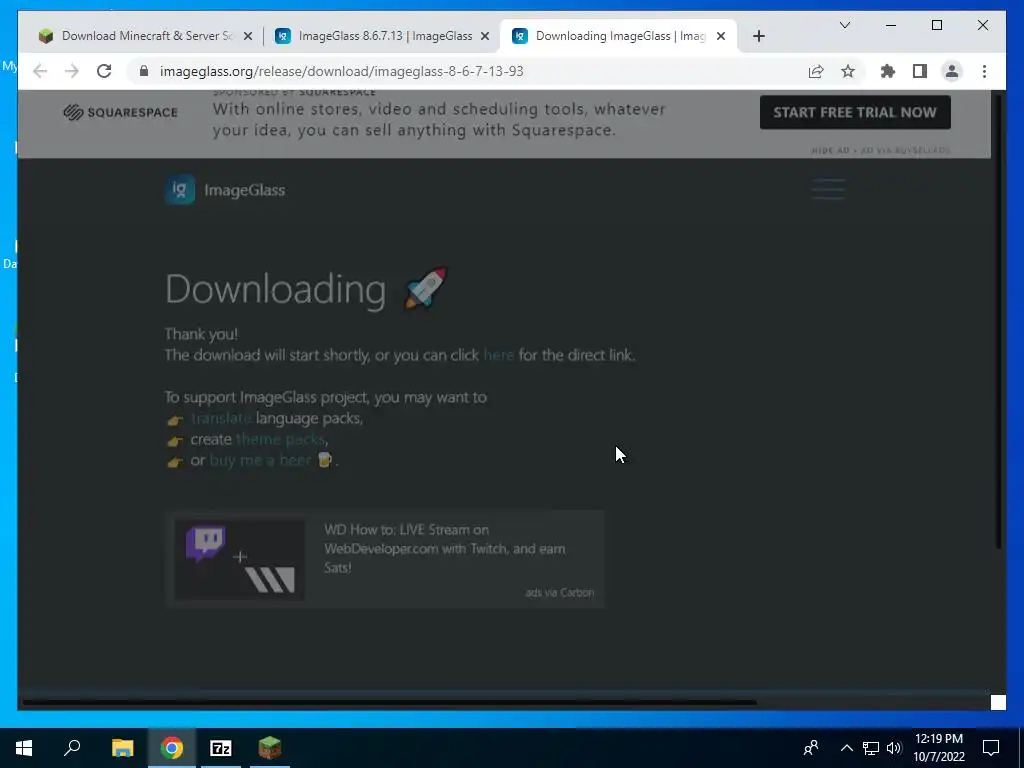This screenshot has height=768, width=1024.
Task: Open the Chrome three-dot menu
Action: 984,71
